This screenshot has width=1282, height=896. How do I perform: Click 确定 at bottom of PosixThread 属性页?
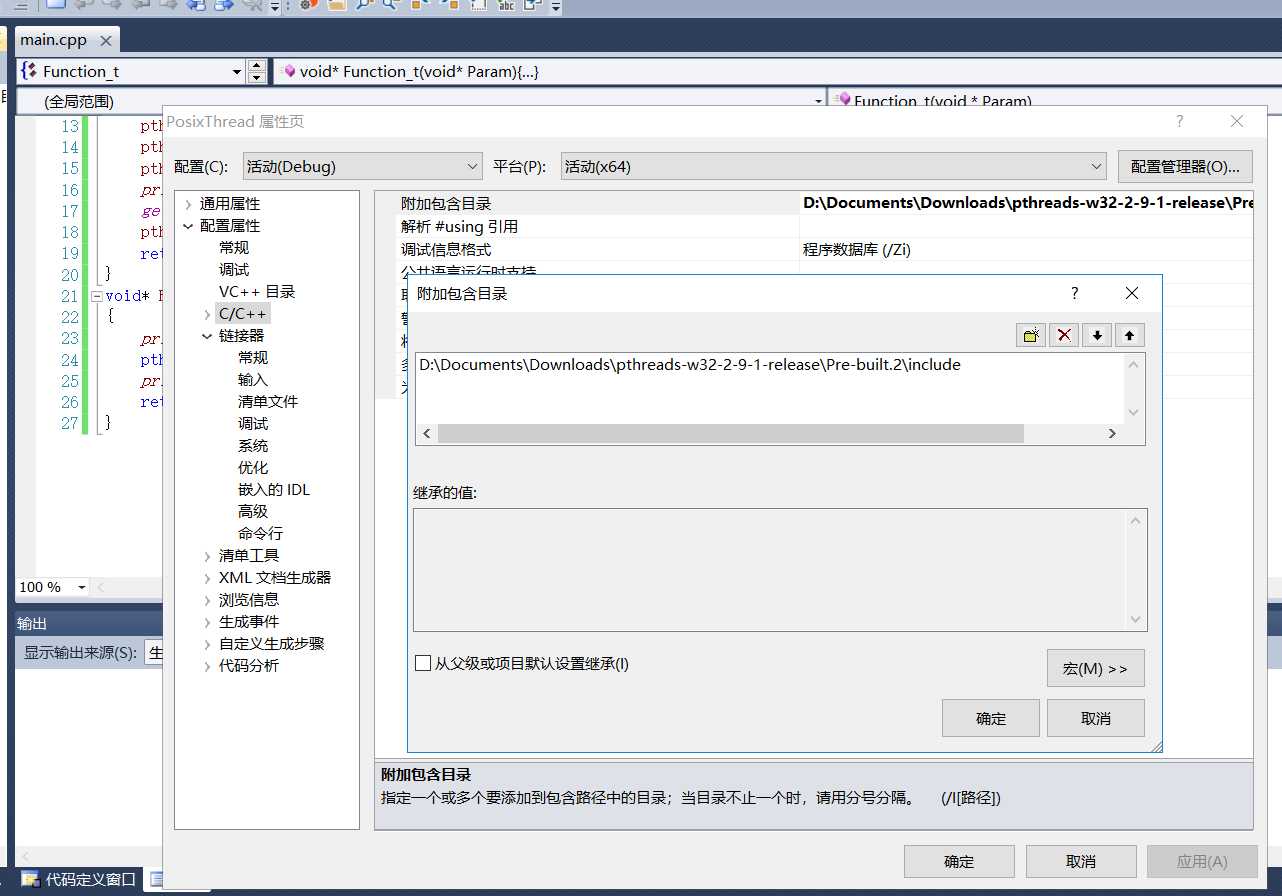[x=959, y=861]
